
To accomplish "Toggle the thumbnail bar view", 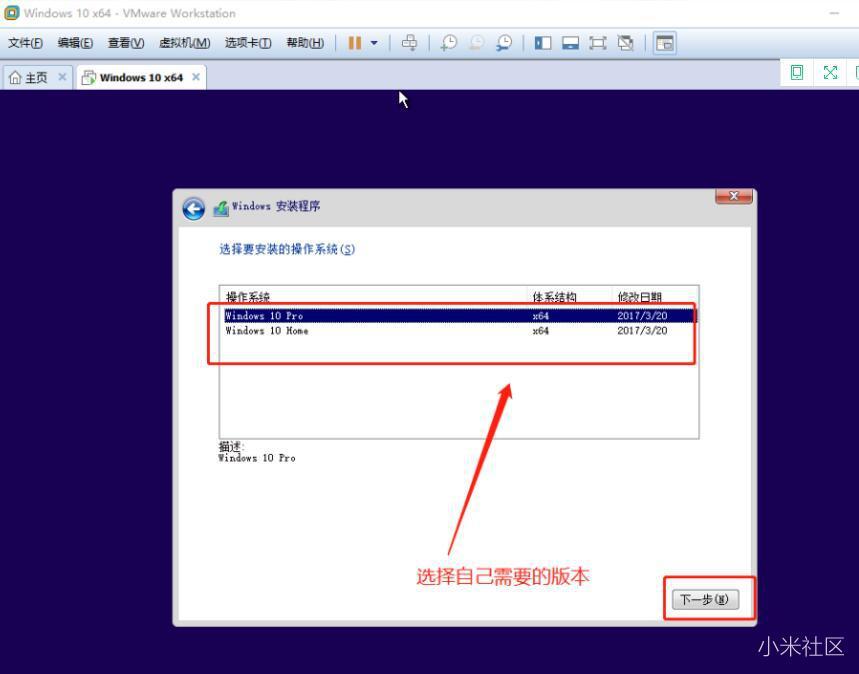I will [x=570, y=43].
